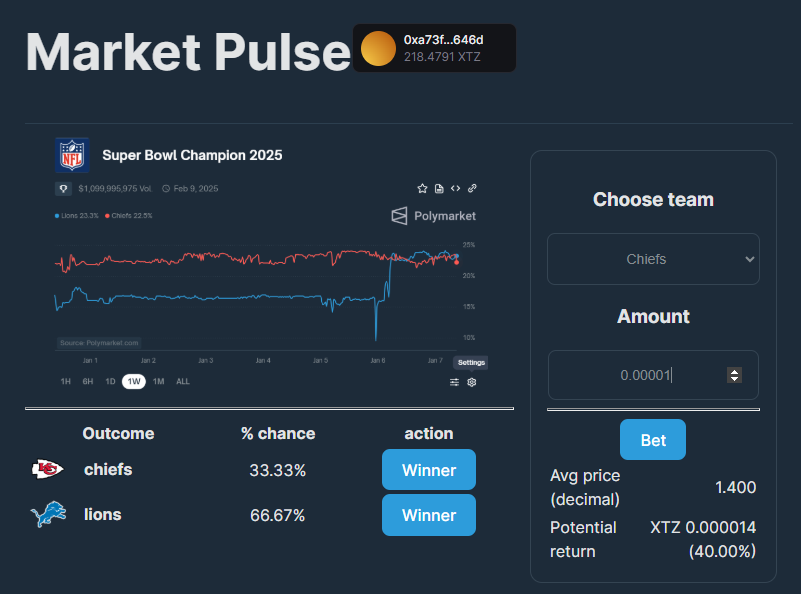Expand the Choose team dropdown

point(653,259)
